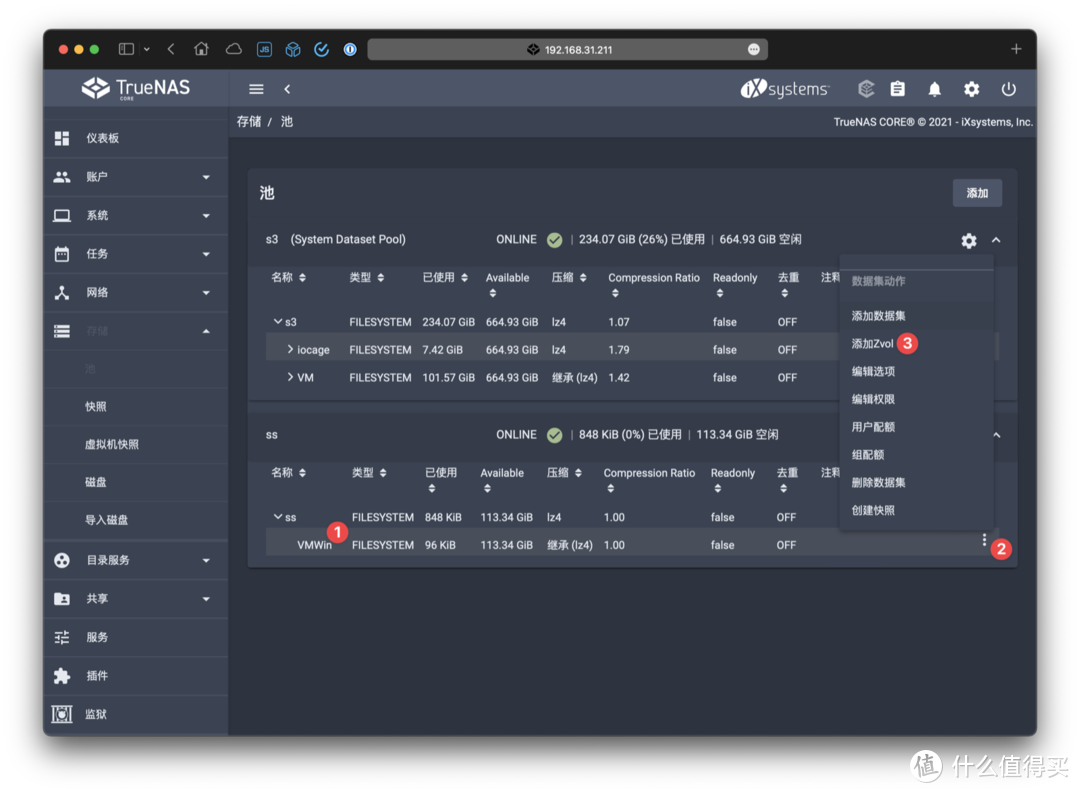Open s3 pool gear settings
1080x793 pixels.
[x=968, y=240]
